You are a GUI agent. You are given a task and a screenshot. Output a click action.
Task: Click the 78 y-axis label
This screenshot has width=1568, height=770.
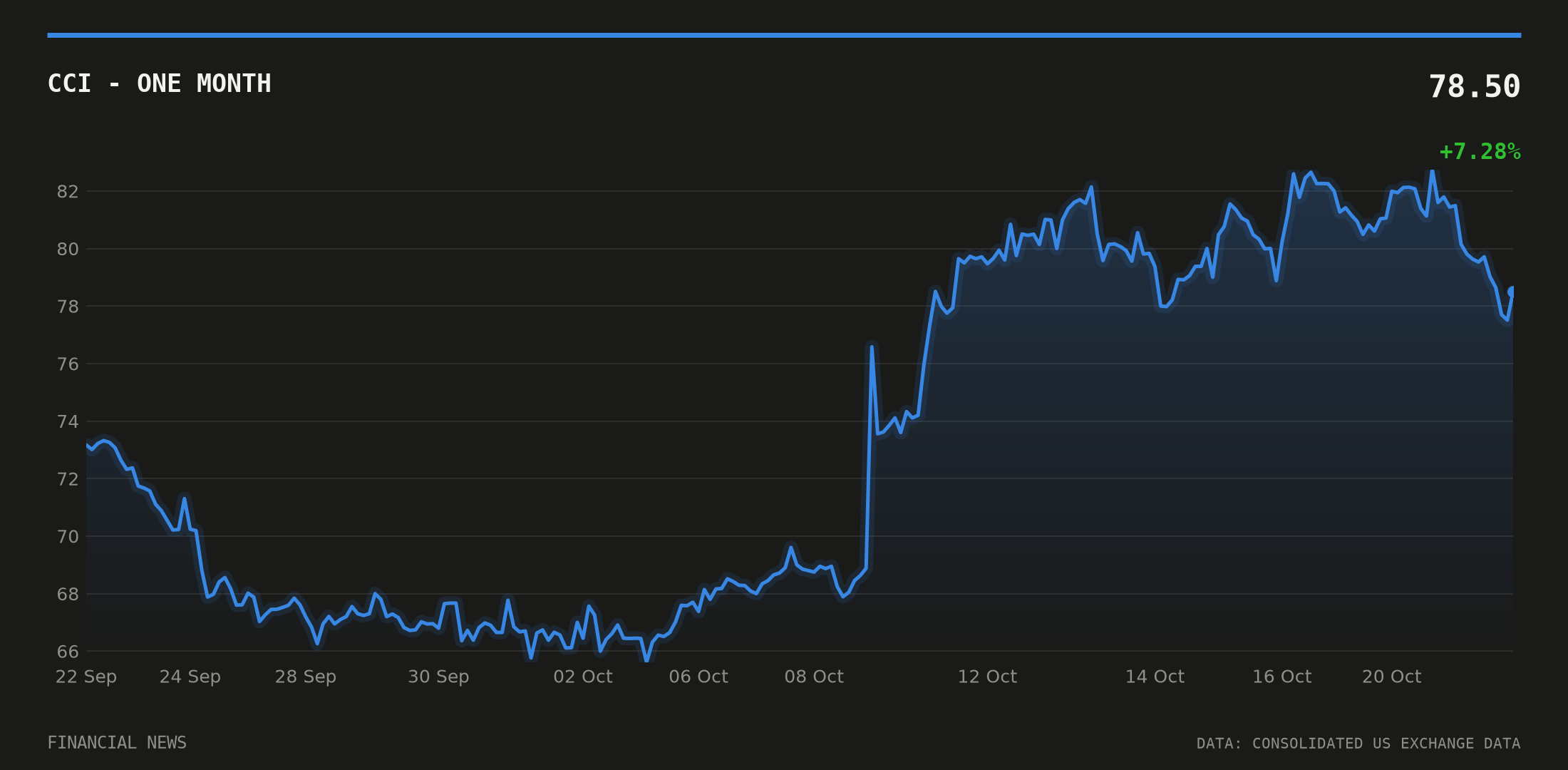tap(68, 307)
